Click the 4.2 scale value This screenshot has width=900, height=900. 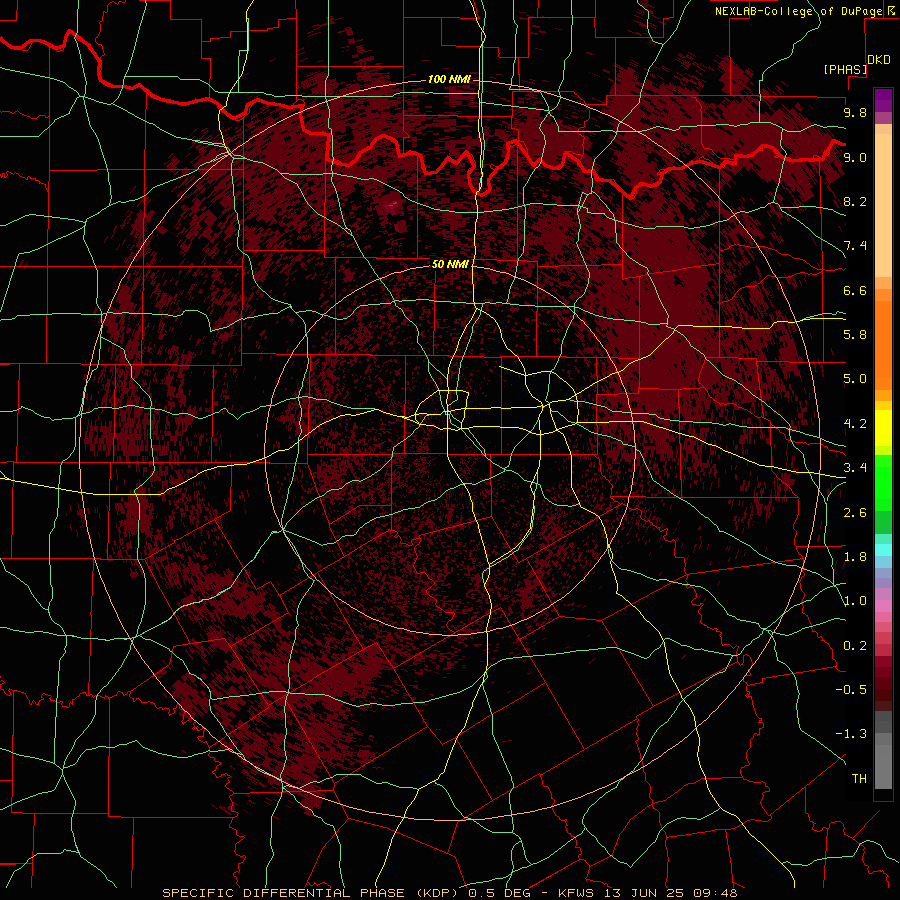click(x=855, y=424)
